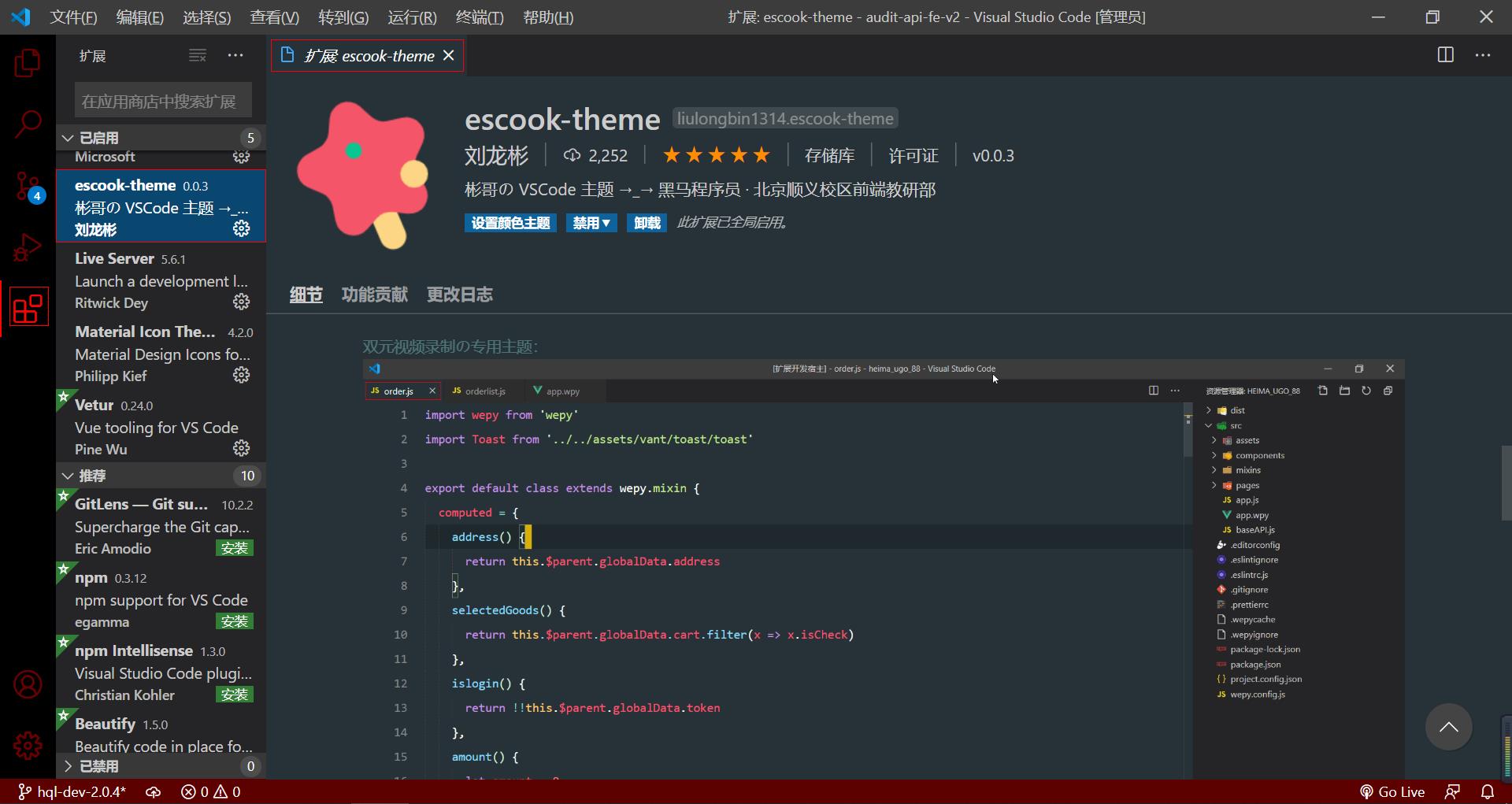Open the 选择(S) menu
Image resolution: width=1512 pixels, height=804 pixels.
(x=207, y=17)
